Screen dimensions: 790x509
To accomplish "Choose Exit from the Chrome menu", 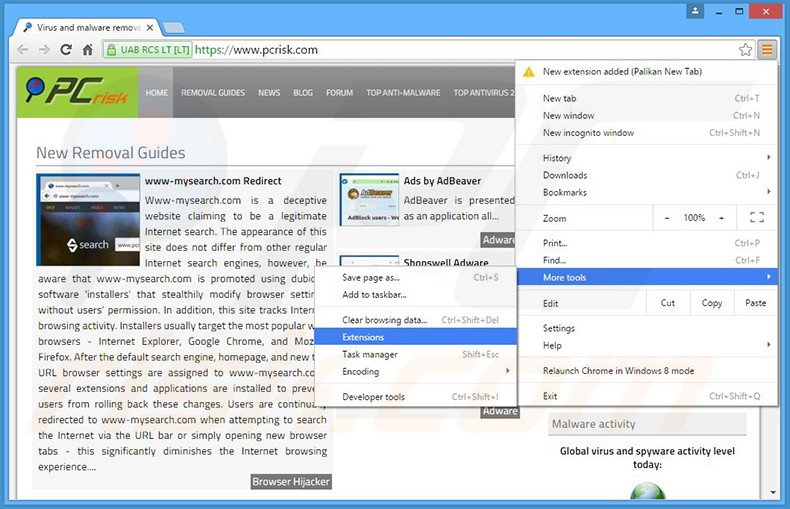I will [x=646, y=396].
